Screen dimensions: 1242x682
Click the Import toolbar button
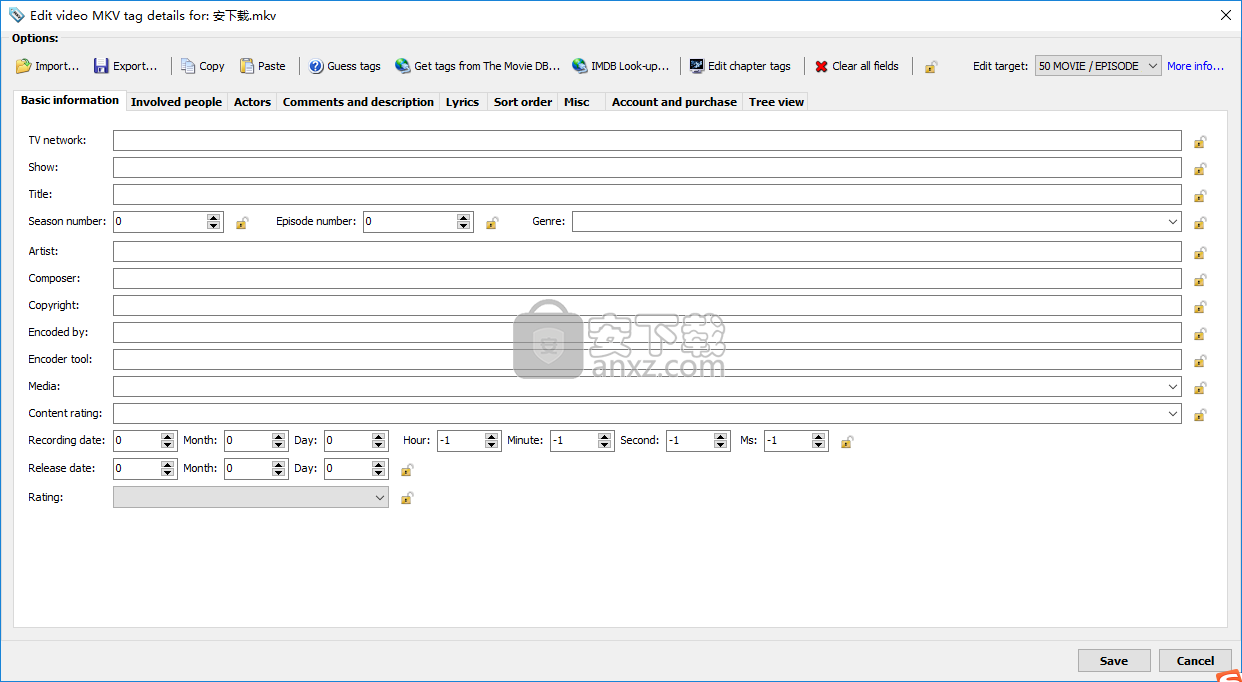pos(47,66)
